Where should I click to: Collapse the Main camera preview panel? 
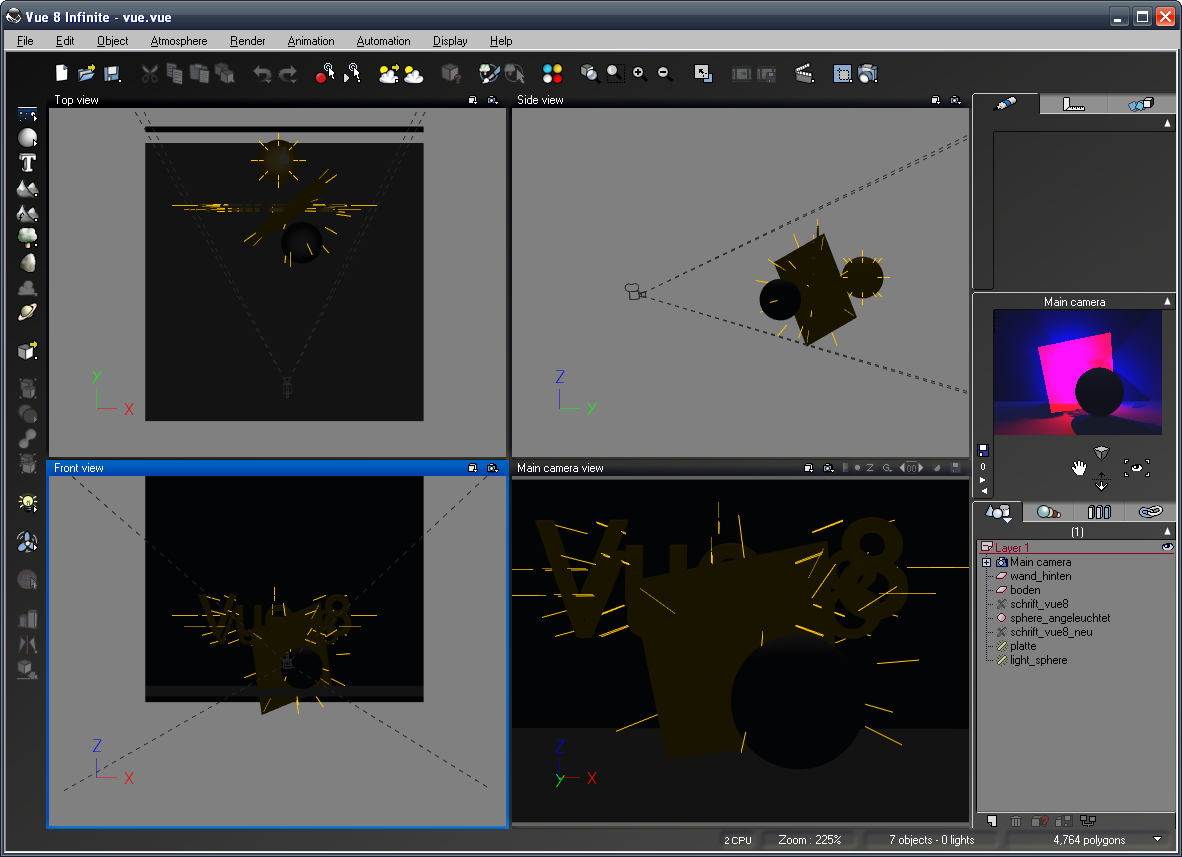coord(1167,301)
